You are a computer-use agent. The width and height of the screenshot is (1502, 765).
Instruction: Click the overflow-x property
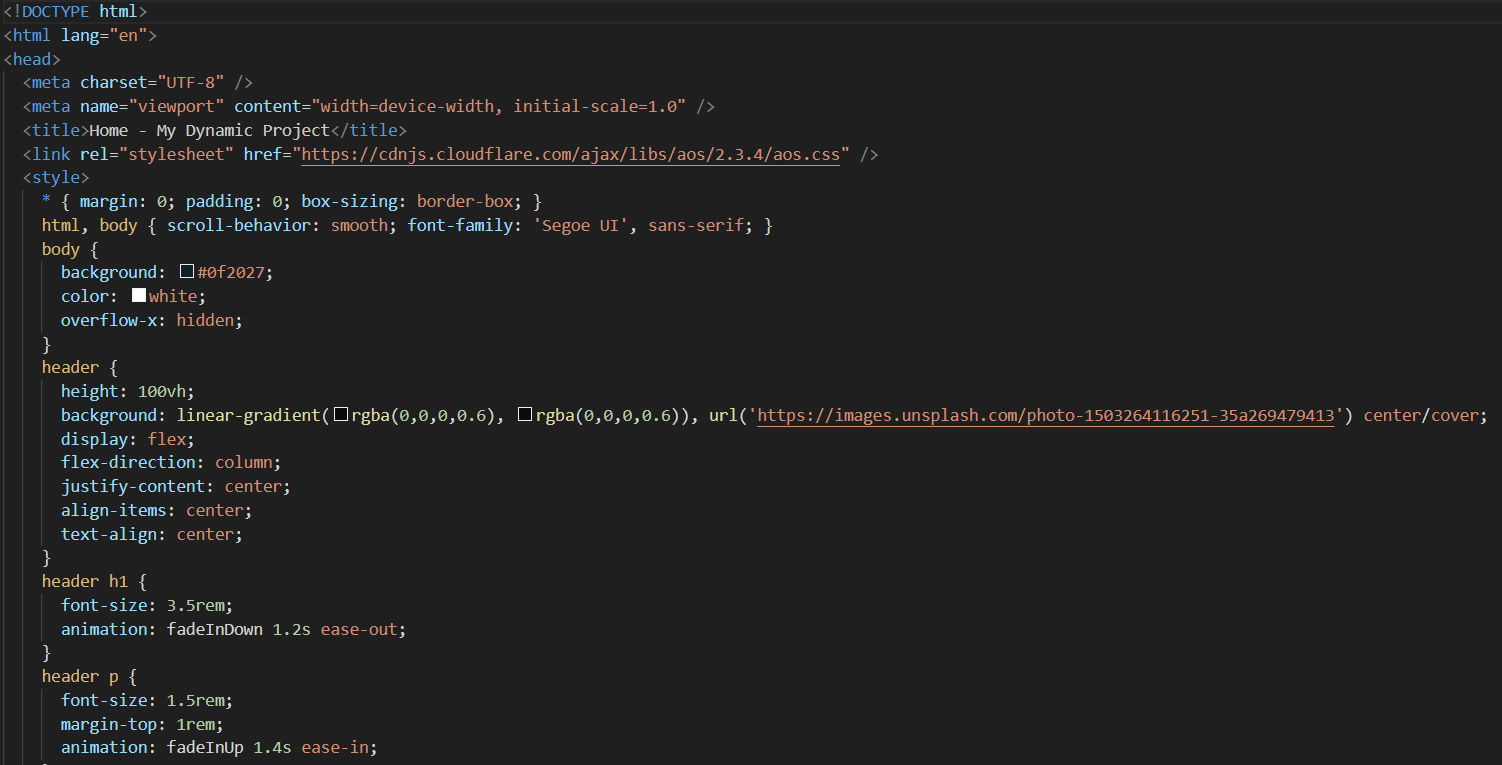click(x=109, y=320)
